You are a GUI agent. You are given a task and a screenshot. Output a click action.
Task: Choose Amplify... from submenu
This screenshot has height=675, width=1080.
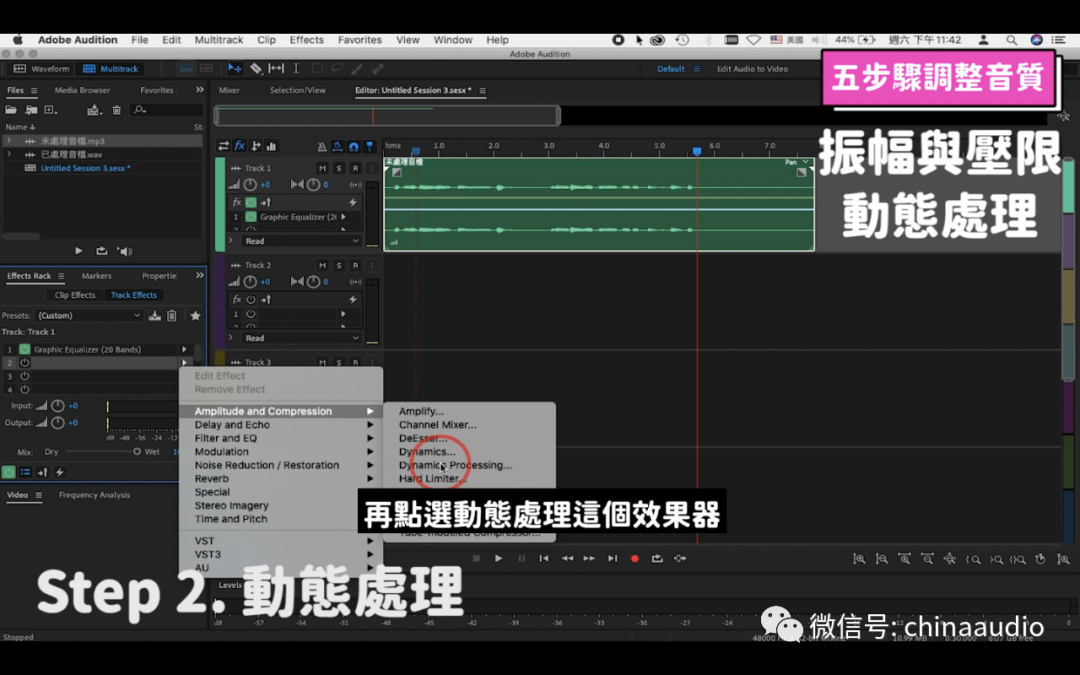pyautogui.click(x=421, y=411)
